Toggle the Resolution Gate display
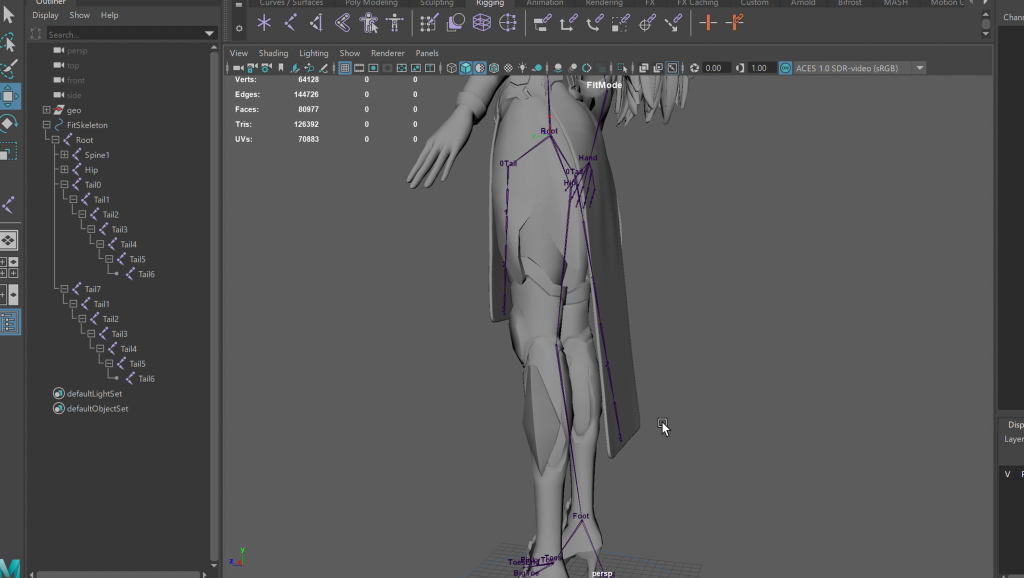Image resolution: width=1024 pixels, height=578 pixels. click(374, 68)
